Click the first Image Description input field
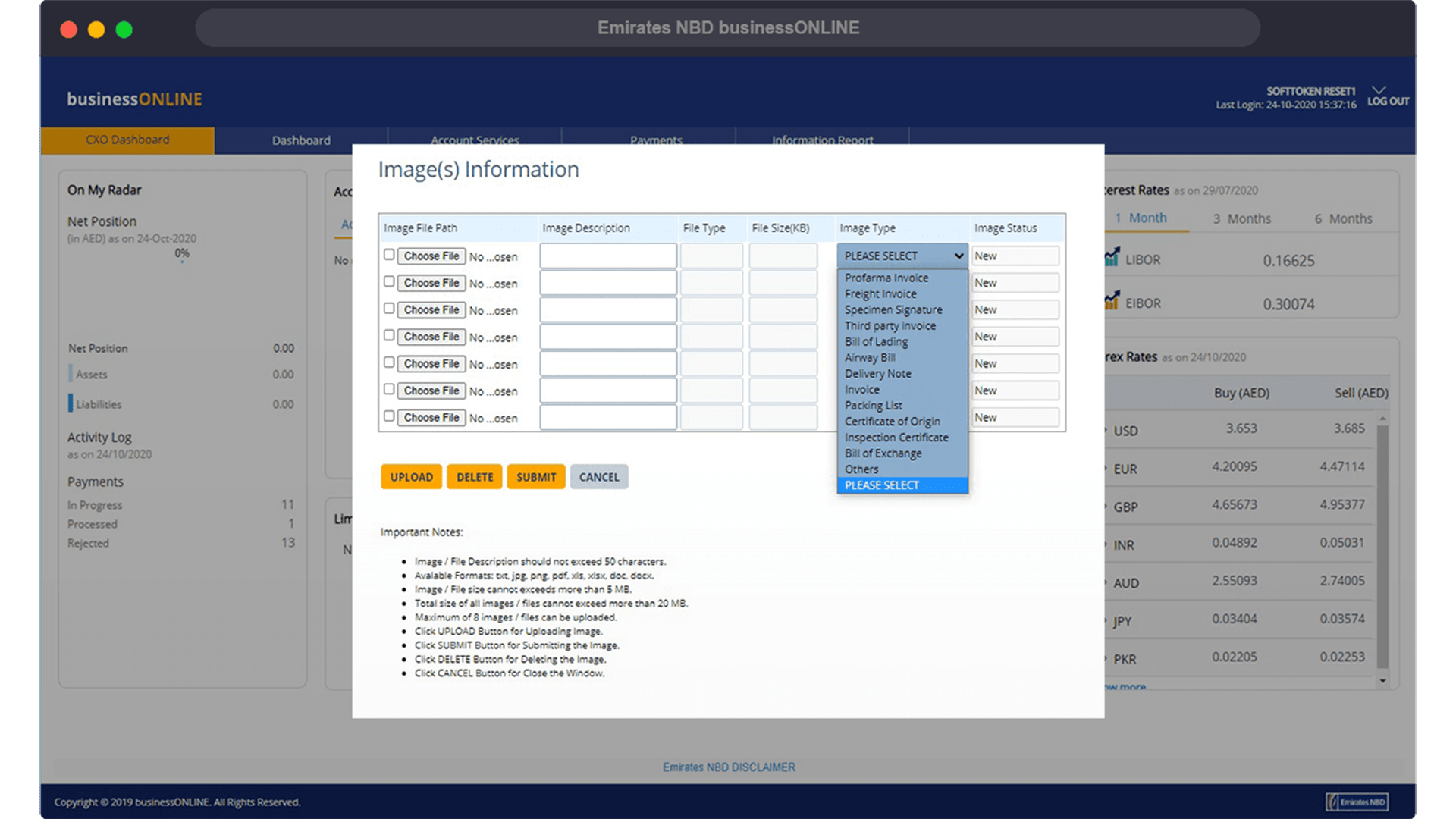Viewport: 1456px width, 819px height. (x=607, y=256)
